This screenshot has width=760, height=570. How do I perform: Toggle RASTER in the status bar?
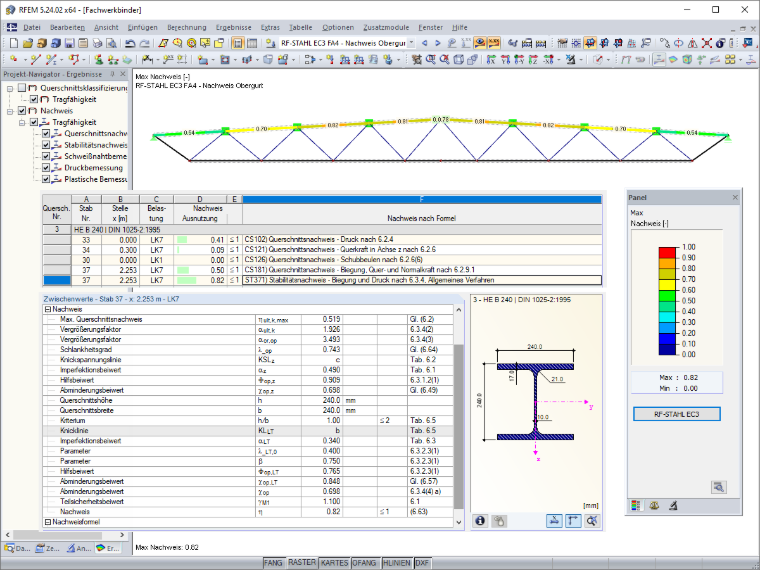point(302,562)
